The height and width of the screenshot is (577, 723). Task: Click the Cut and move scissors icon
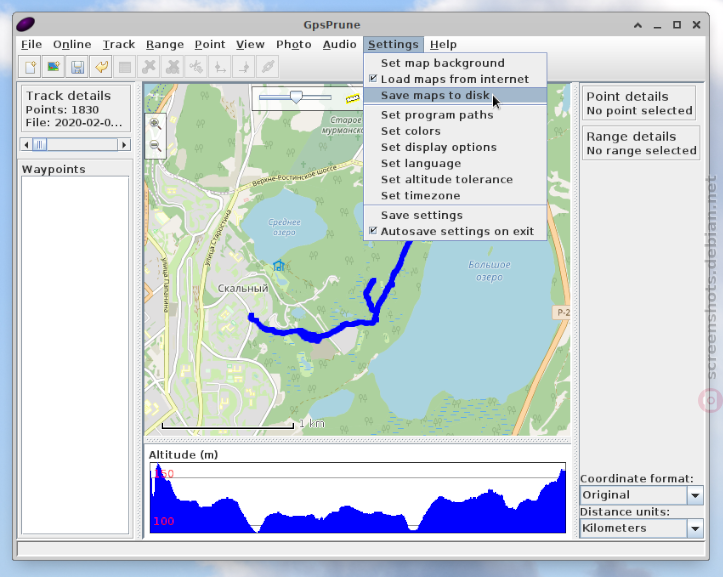pos(196,67)
